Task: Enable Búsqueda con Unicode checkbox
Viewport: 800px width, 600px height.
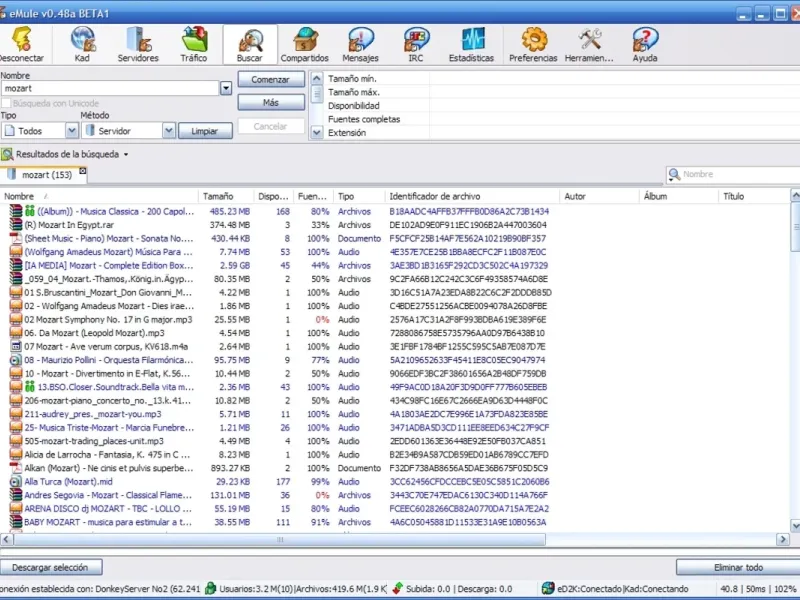Action: click(7, 103)
